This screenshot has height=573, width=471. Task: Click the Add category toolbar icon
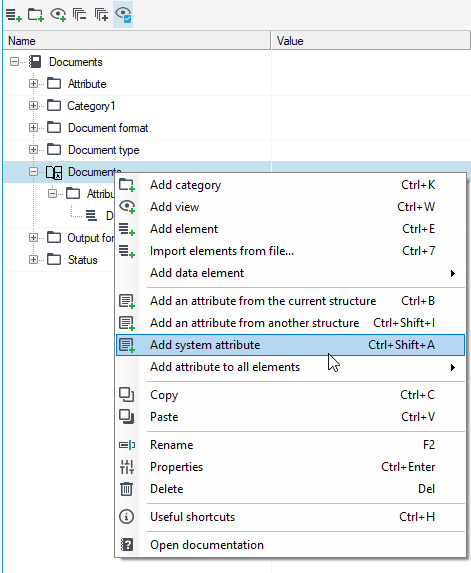36,15
